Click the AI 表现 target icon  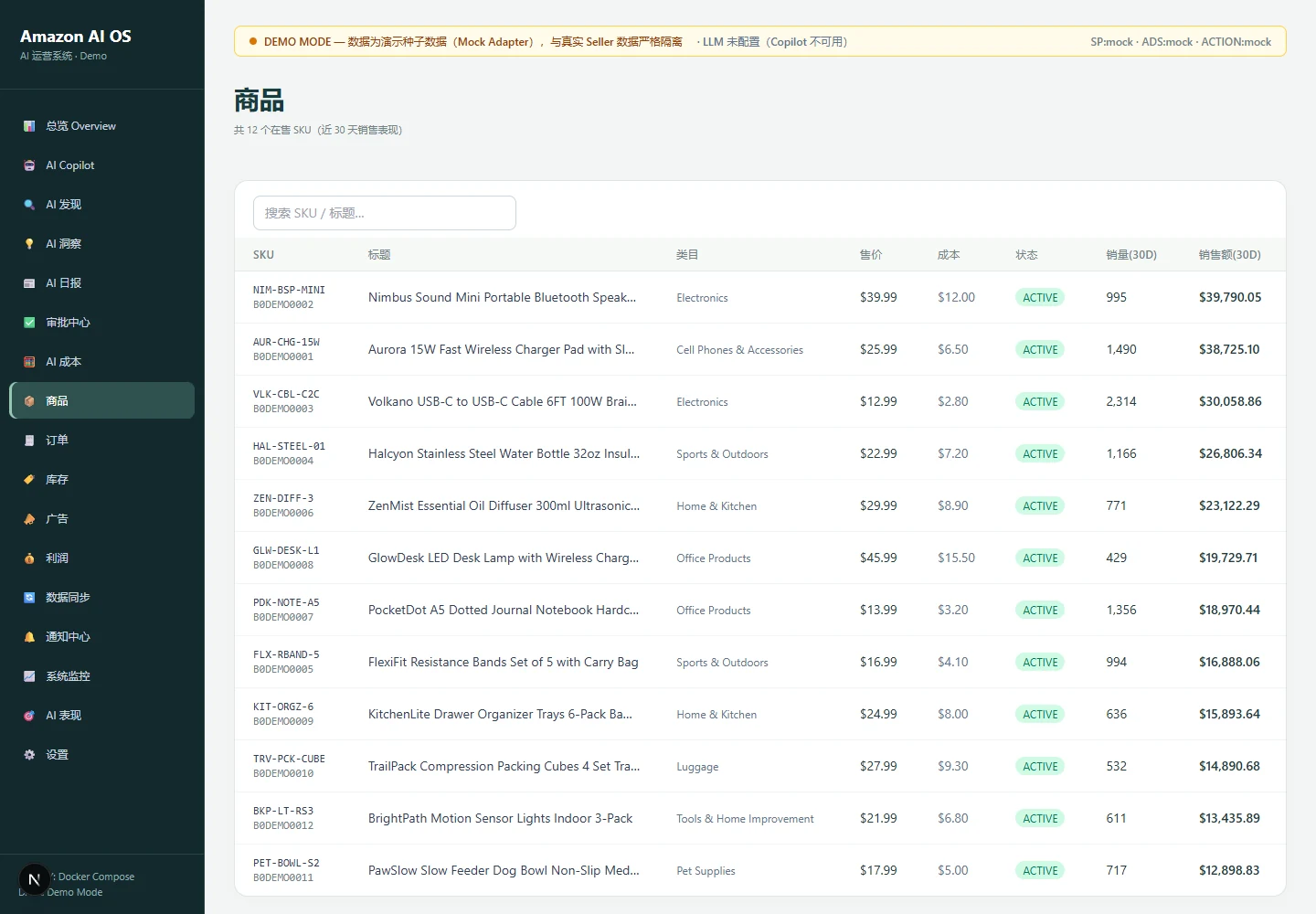coord(29,716)
